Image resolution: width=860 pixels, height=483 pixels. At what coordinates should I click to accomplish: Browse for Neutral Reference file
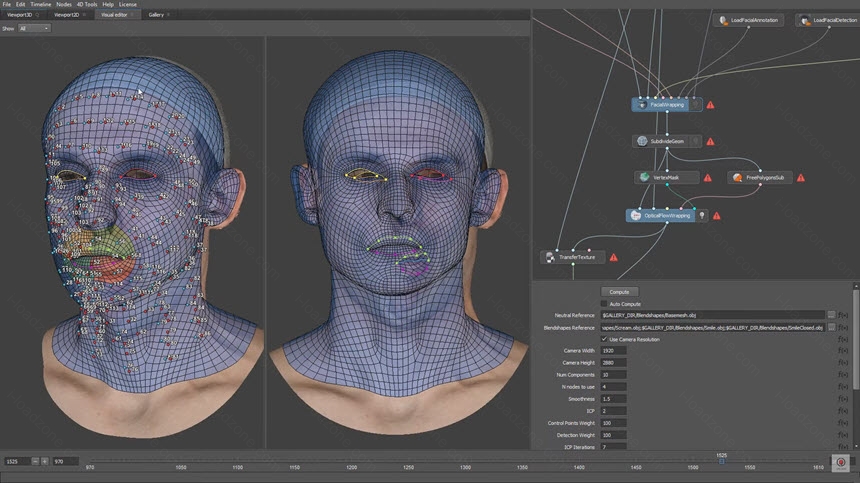831,315
